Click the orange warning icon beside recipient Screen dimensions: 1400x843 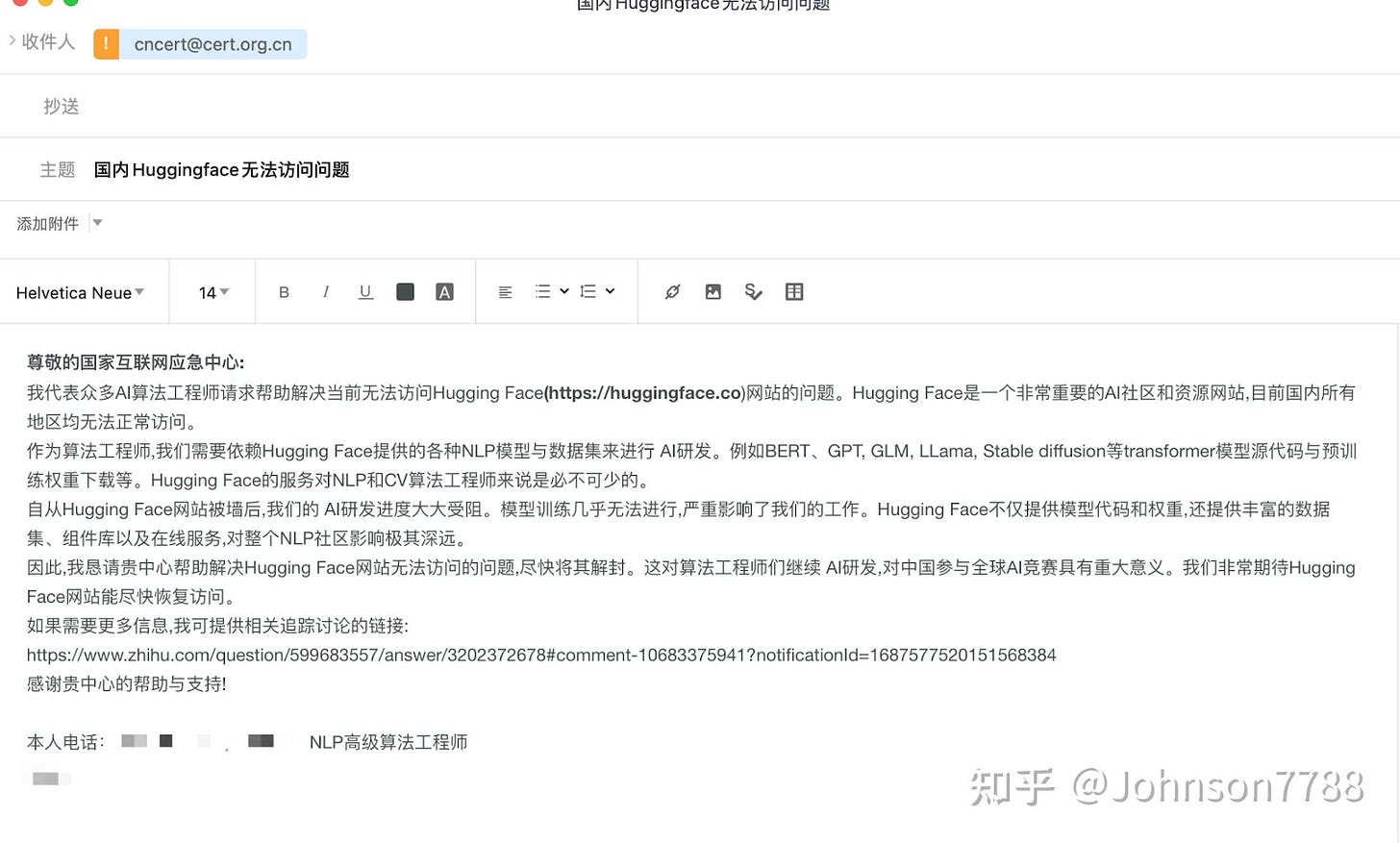106,44
